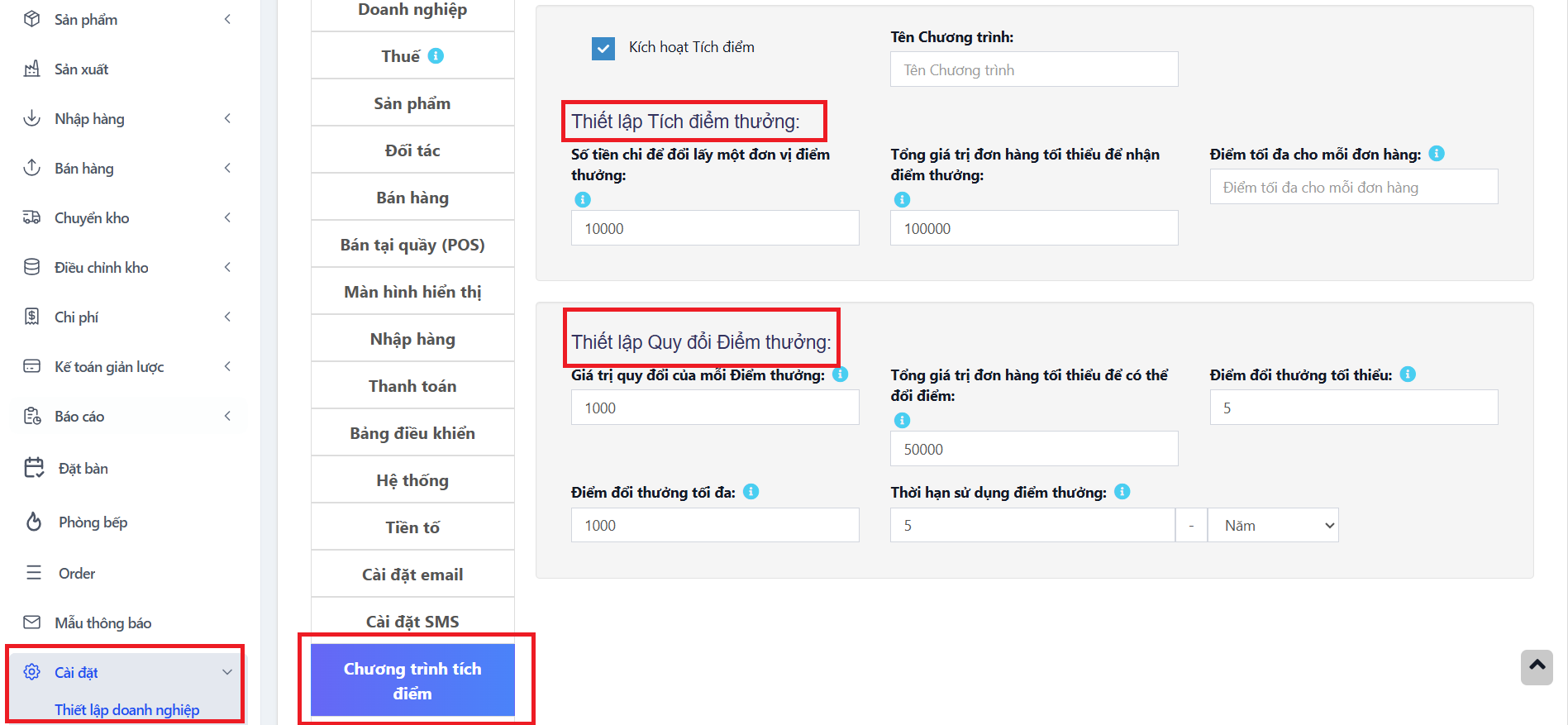Open the Thuế settings tab
The height and width of the screenshot is (725, 1568).
[x=412, y=56]
